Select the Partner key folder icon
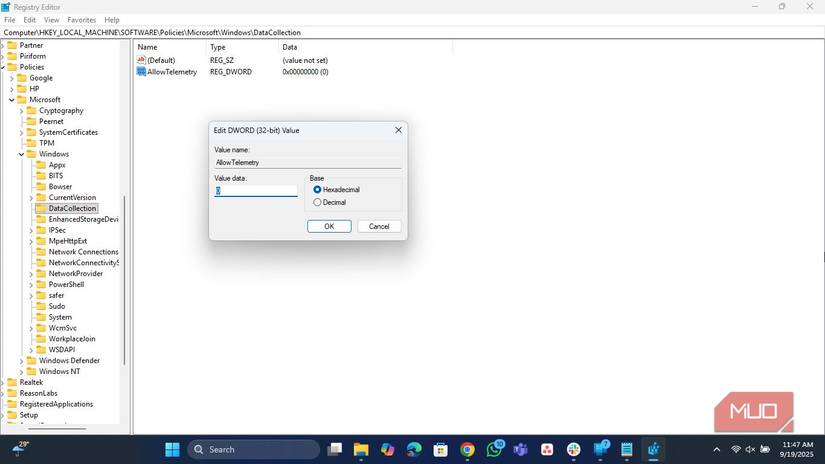This screenshot has height=464, width=825. coord(12,45)
